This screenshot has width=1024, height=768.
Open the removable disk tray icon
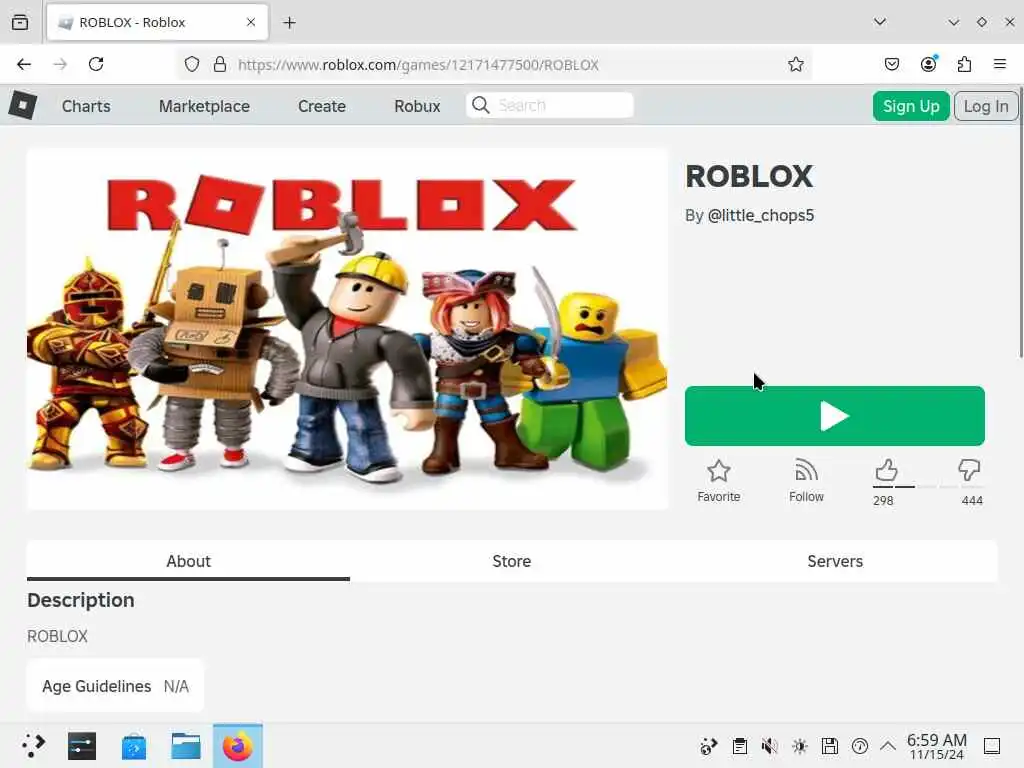[x=829, y=746]
